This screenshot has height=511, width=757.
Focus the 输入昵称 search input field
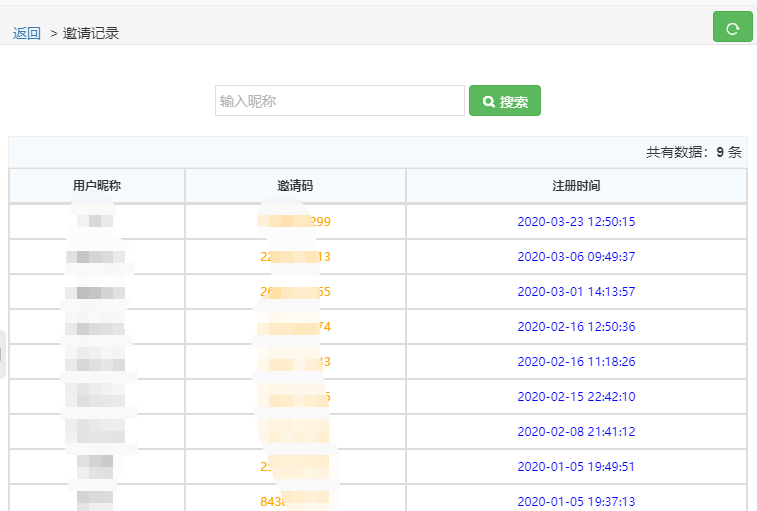(x=340, y=101)
